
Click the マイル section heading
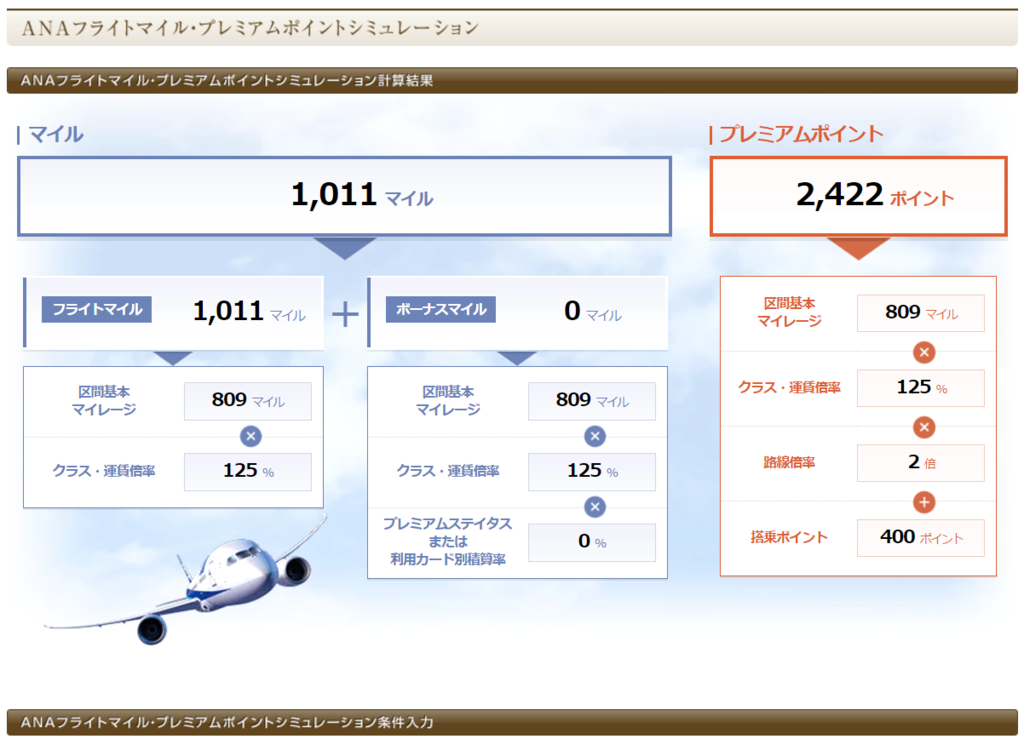click(56, 134)
